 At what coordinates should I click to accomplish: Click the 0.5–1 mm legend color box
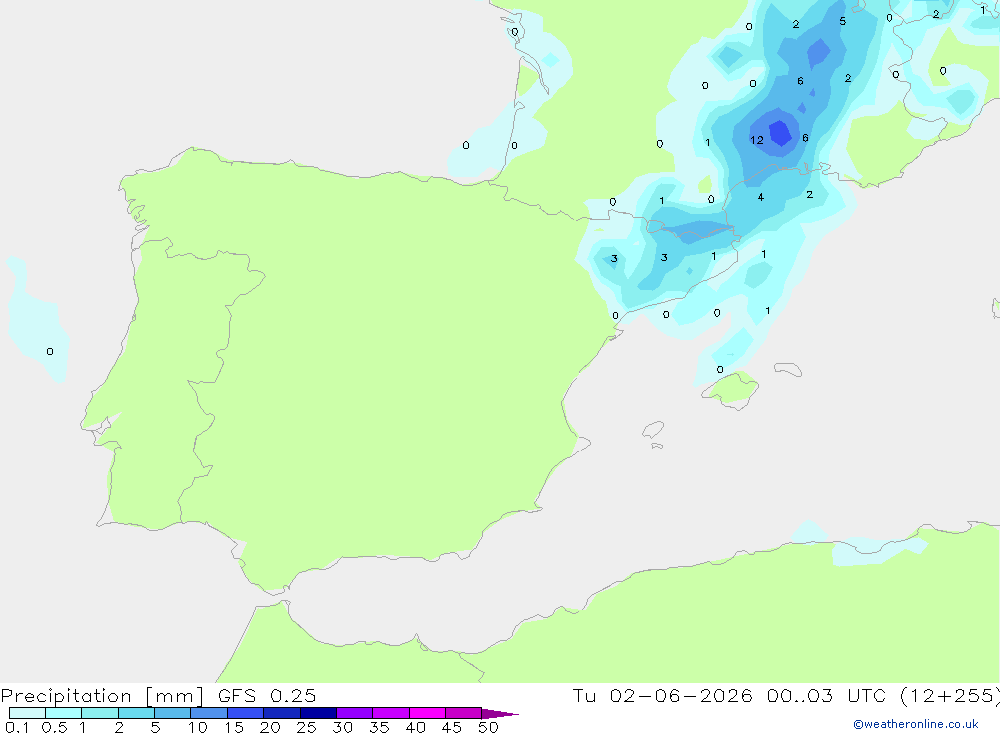pyautogui.click(x=63, y=713)
